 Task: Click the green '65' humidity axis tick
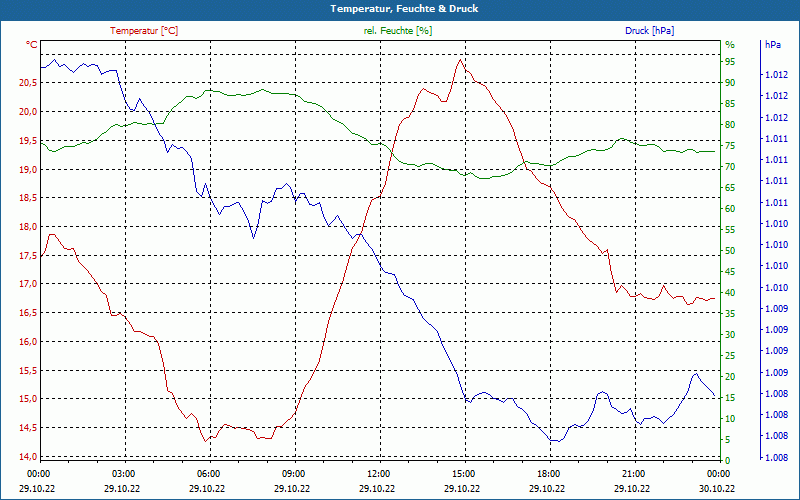[x=730, y=188]
